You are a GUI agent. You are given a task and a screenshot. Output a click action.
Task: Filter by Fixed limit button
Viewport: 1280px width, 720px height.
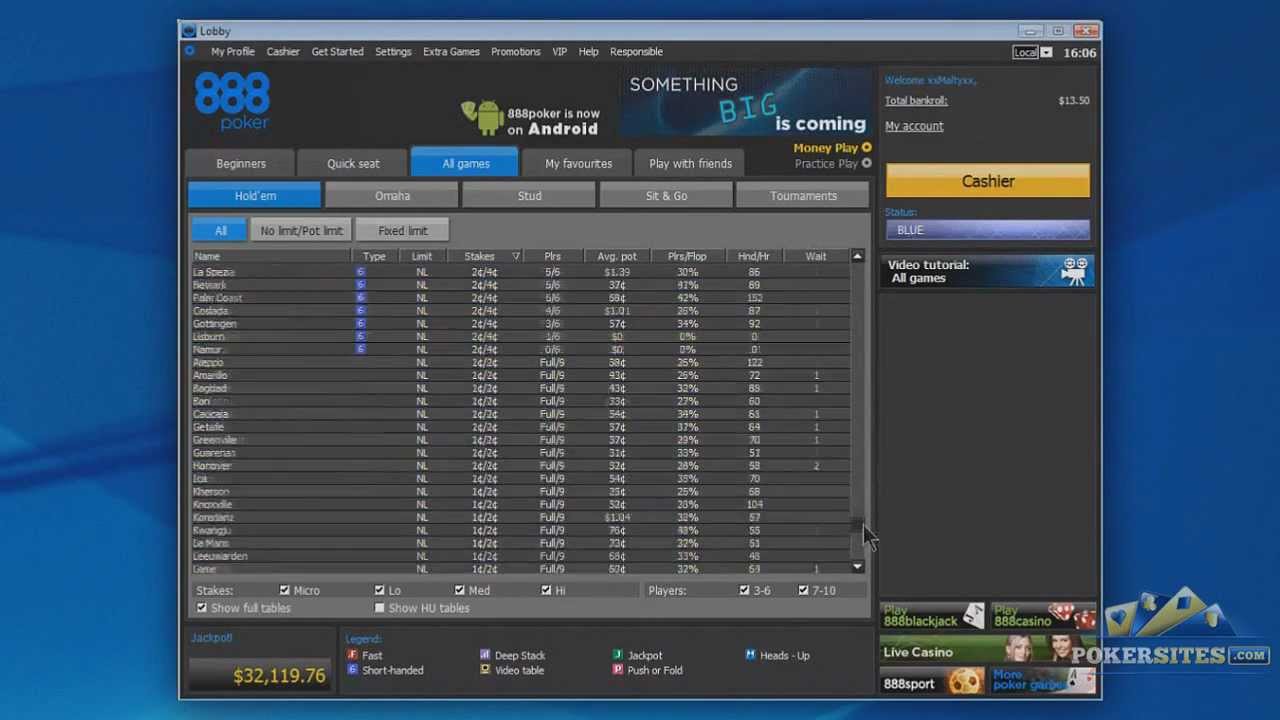coord(403,231)
